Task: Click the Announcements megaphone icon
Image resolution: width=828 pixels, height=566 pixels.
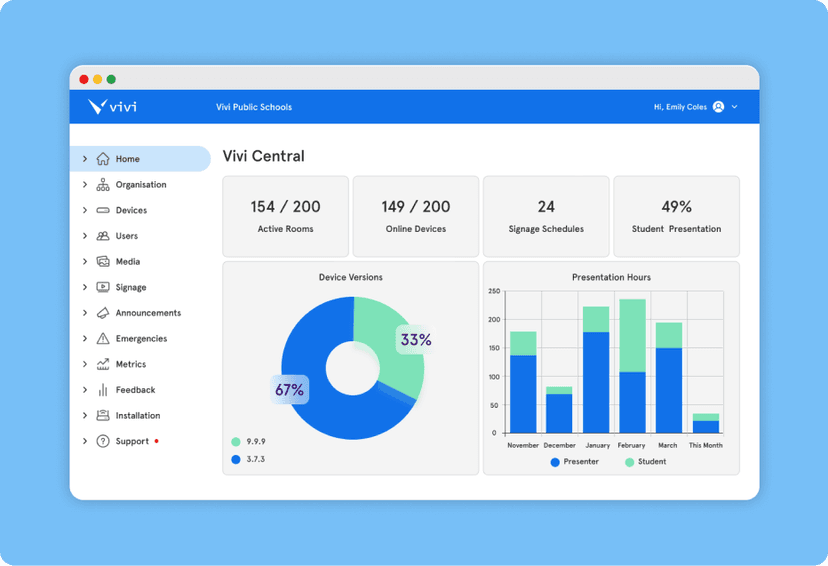Action: (x=103, y=313)
